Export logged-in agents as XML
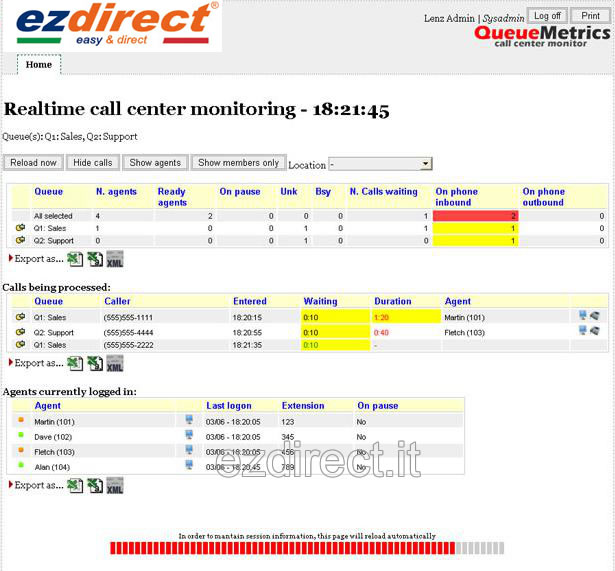 [115, 485]
